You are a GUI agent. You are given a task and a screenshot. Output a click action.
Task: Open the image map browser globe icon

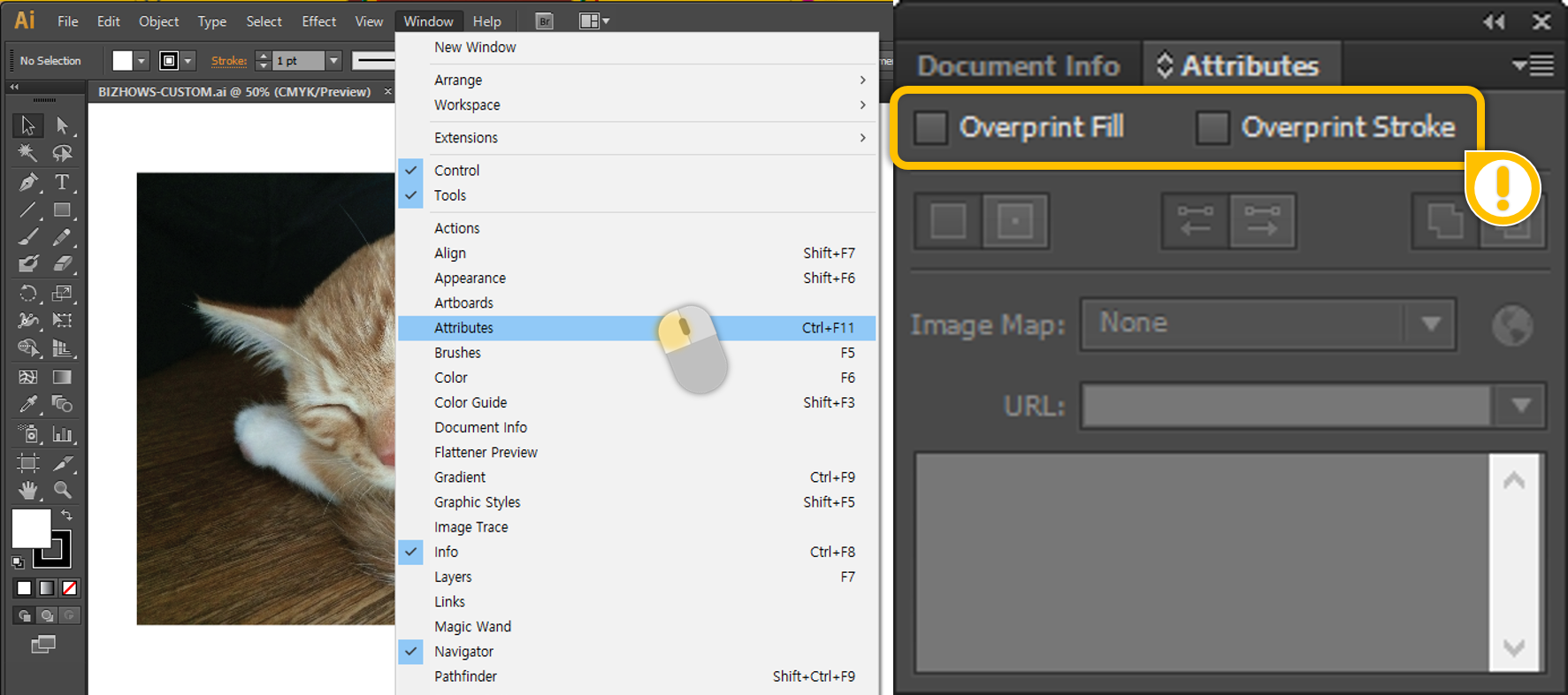1511,325
